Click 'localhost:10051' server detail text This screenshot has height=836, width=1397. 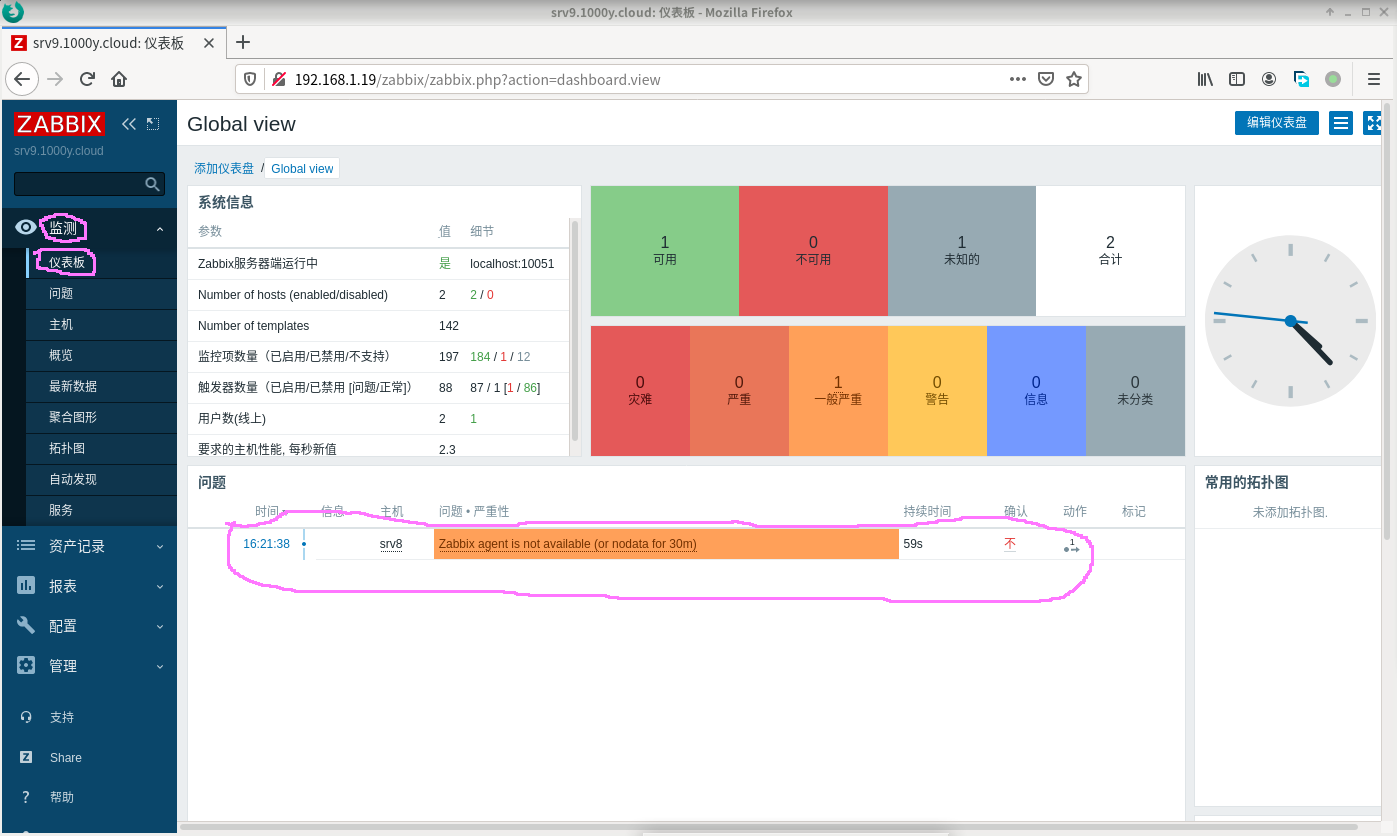click(x=512, y=264)
